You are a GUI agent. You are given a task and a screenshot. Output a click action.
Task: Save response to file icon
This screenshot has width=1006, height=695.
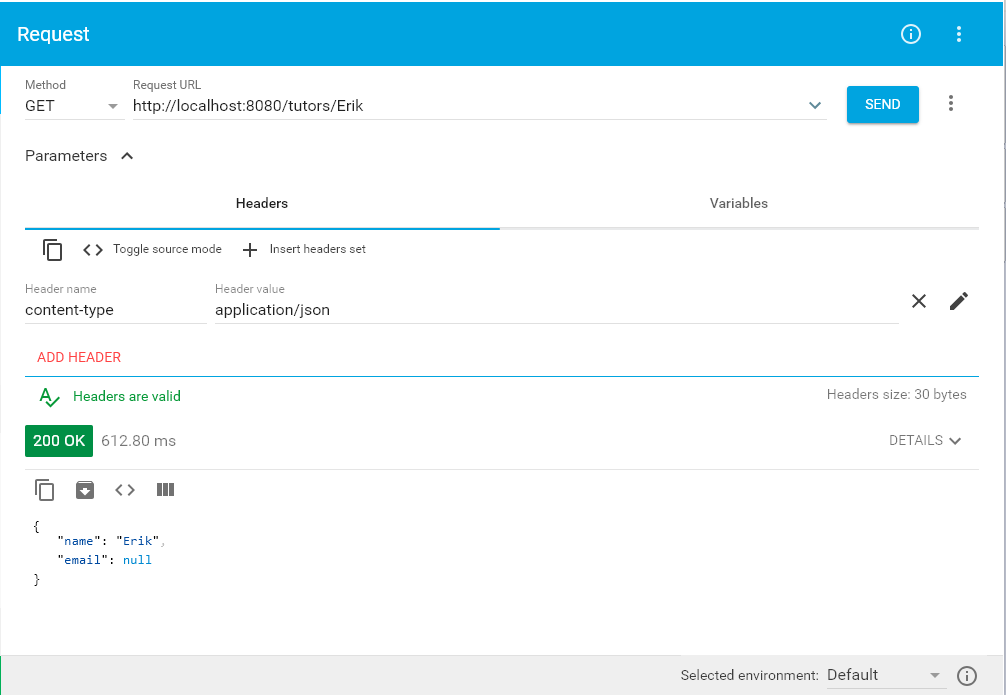pyautogui.click(x=85, y=490)
